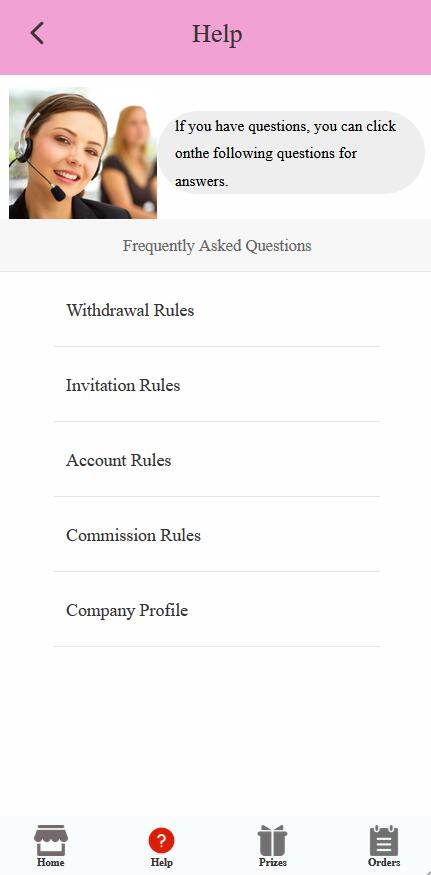The width and height of the screenshot is (431, 875).
Task: Expand the Account Rules question
Action: pyautogui.click(x=217, y=459)
